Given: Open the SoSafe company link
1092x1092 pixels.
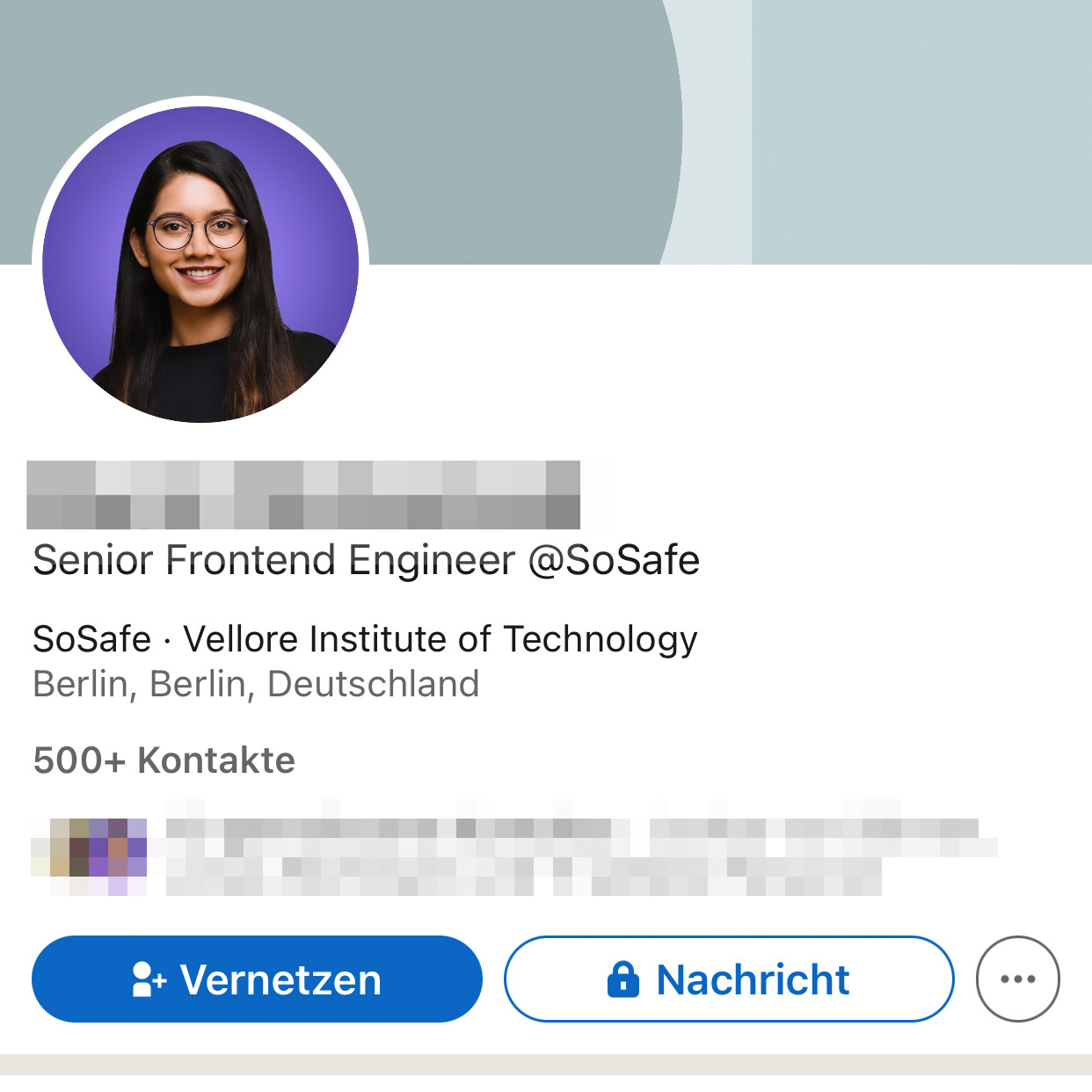Looking at the screenshot, I should 91,638.
